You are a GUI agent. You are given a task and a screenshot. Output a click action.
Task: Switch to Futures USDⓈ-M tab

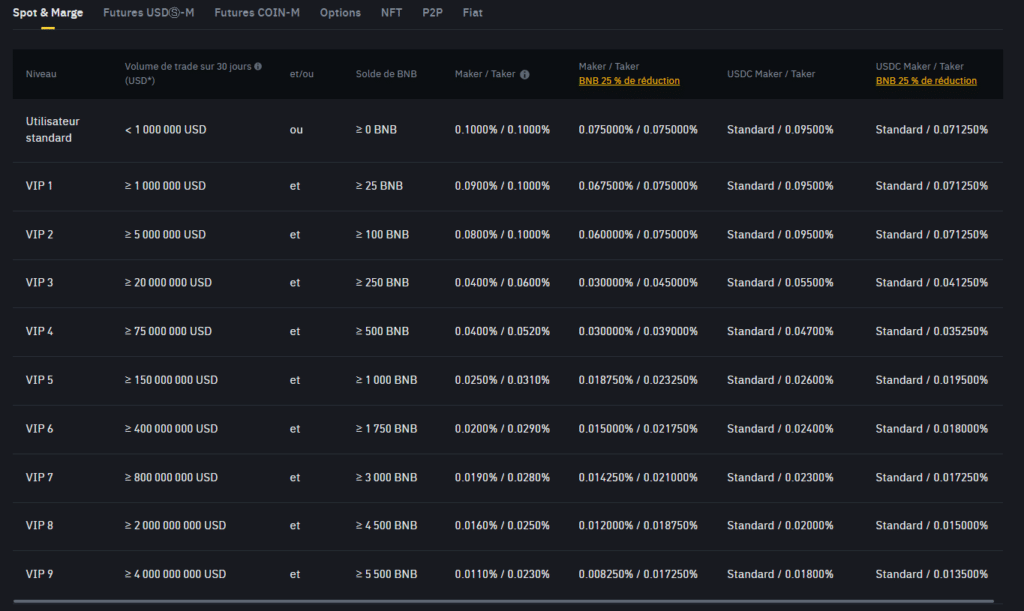click(148, 12)
